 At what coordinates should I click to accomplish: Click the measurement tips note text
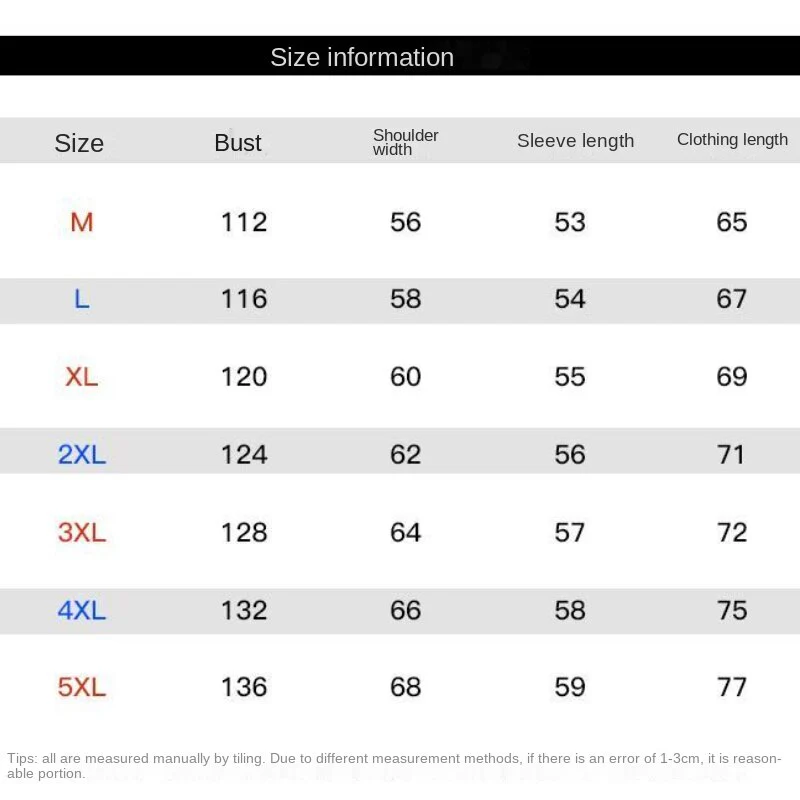[x=394, y=766]
